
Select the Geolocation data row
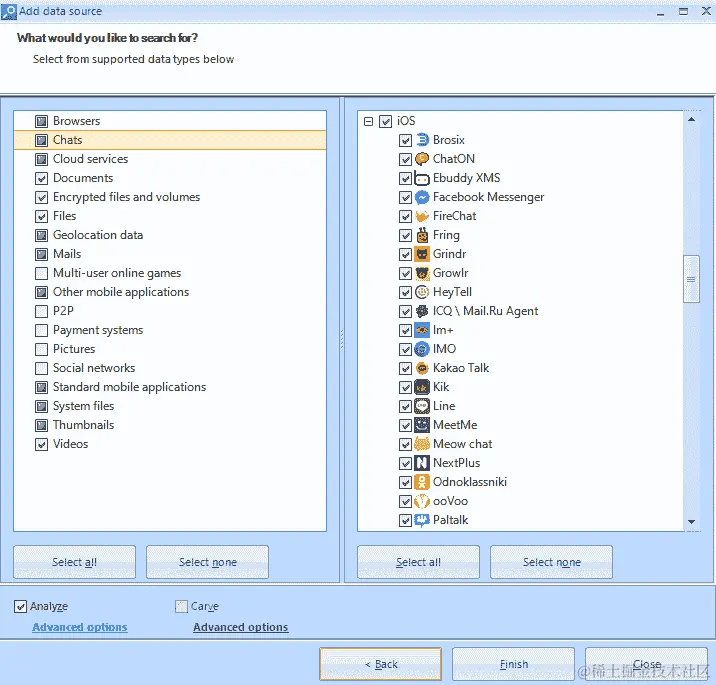(170, 235)
